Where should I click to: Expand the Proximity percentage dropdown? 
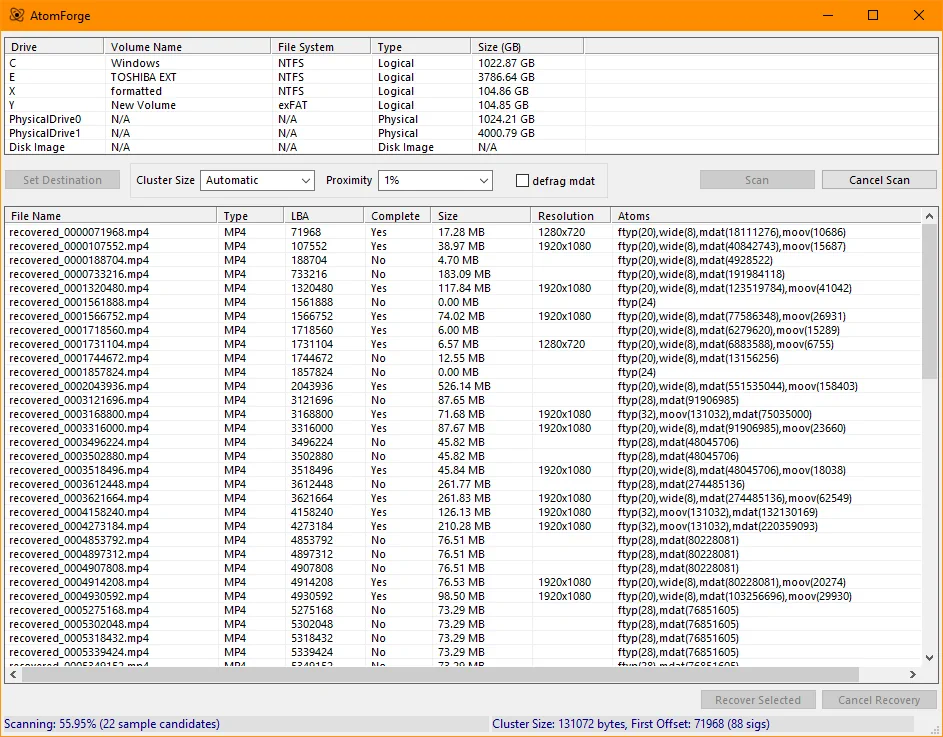[x=435, y=181]
